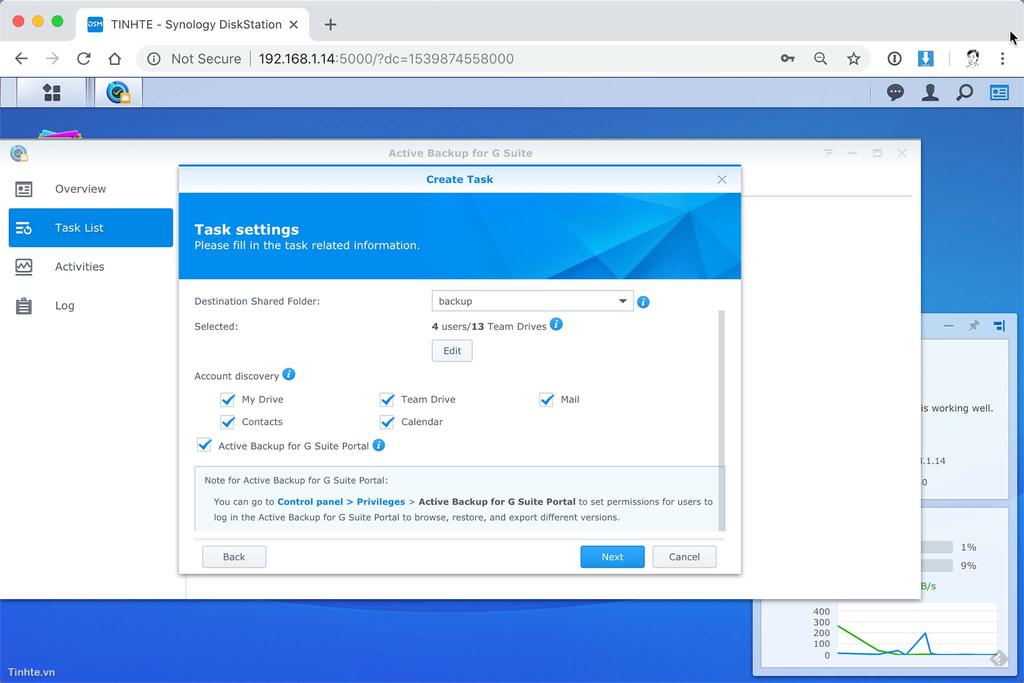1024x683 pixels.
Task: Minimize the system health widget
Action: (948, 325)
